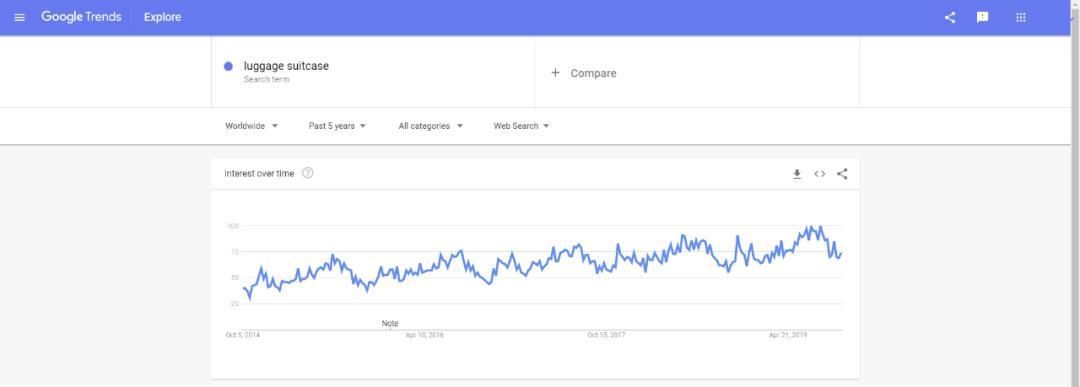1080x387 pixels.
Task: Expand the Worldwide region dropdown
Action: tap(251, 126)
